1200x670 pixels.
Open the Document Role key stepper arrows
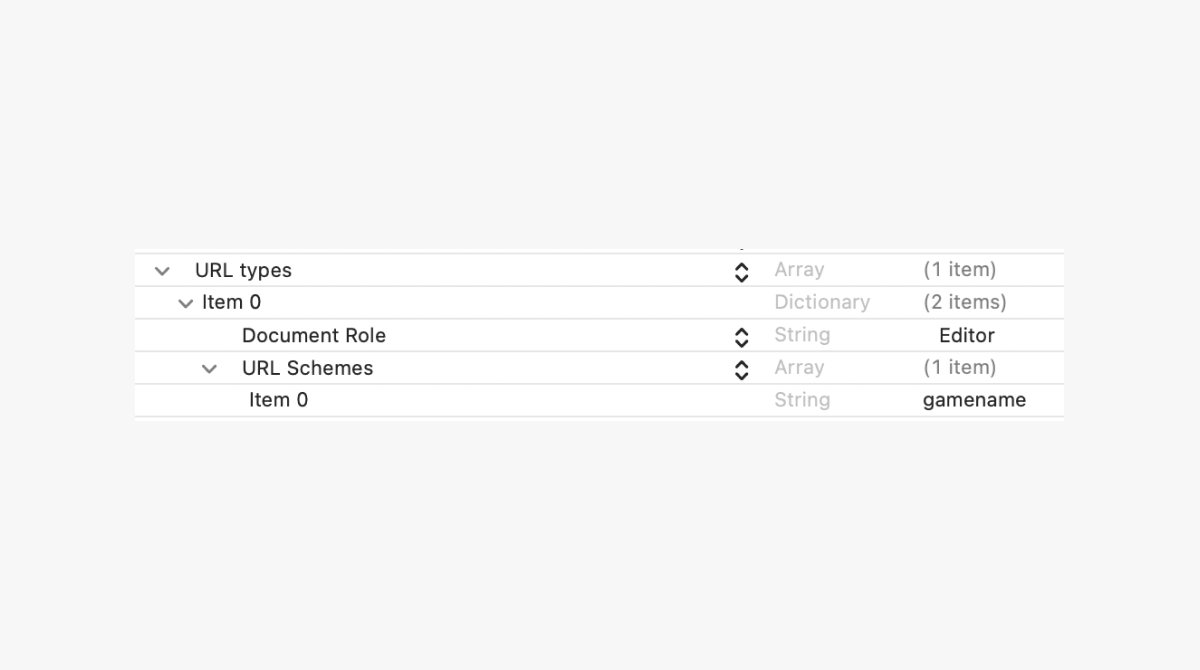[741, 336]
